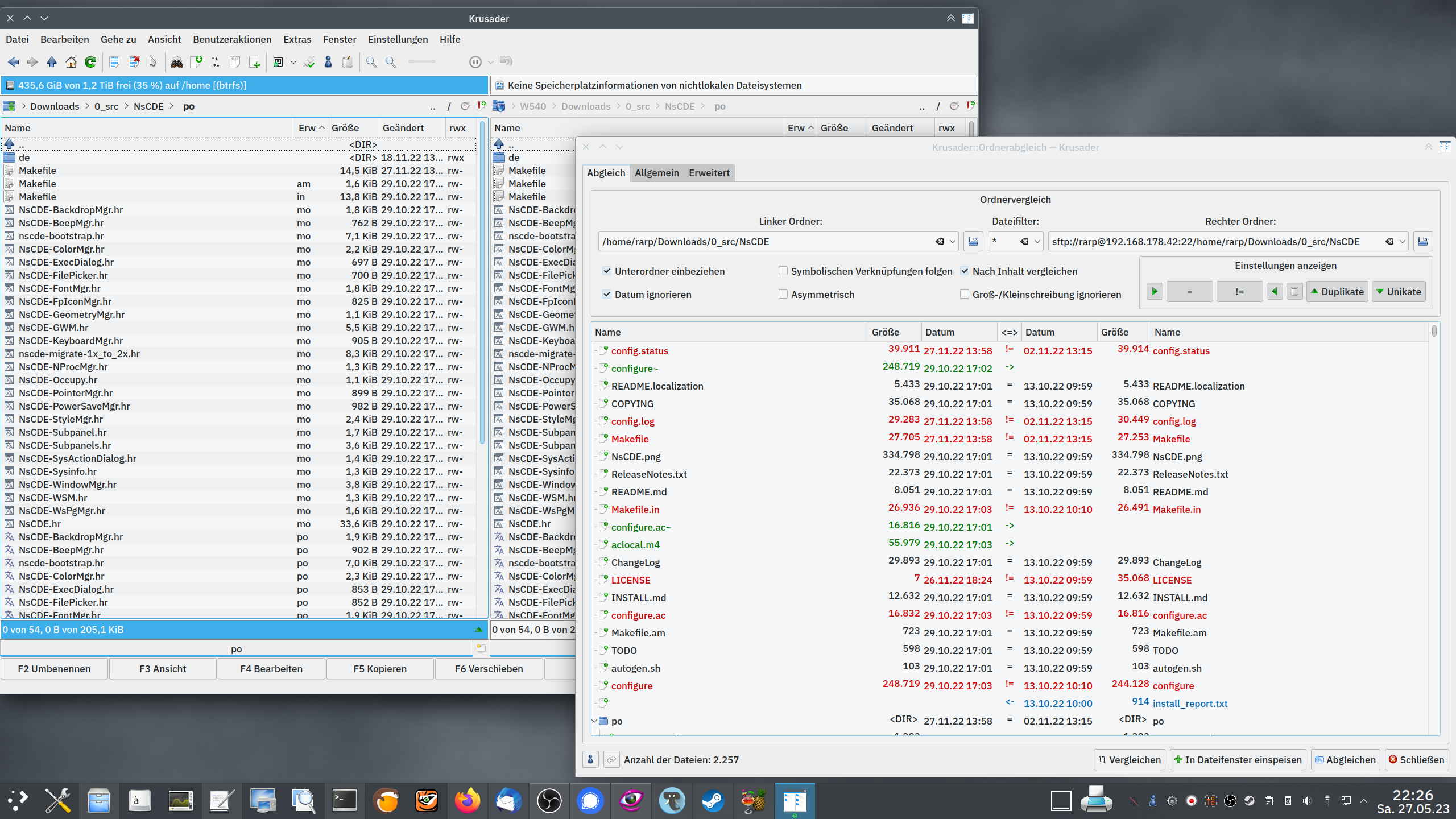Switch to the Erweitert tab
Image resolution: width=1456 pixels, height=819 pixels.
(709, 173)
